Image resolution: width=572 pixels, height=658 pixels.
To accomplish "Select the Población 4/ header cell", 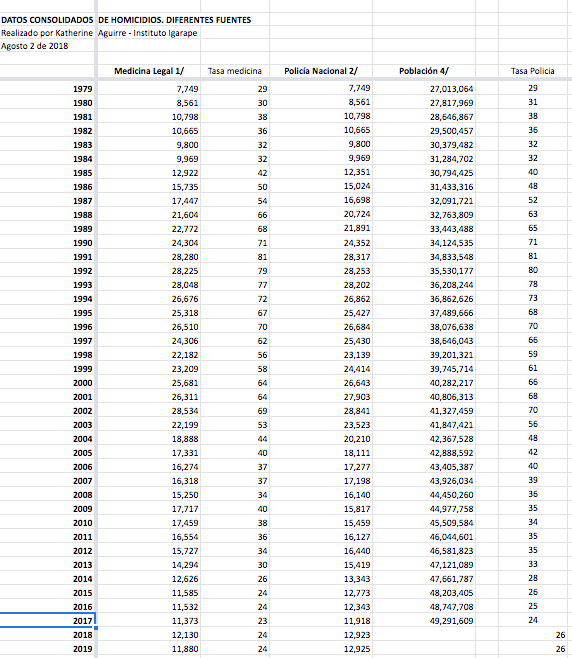I will coord(424,71).
